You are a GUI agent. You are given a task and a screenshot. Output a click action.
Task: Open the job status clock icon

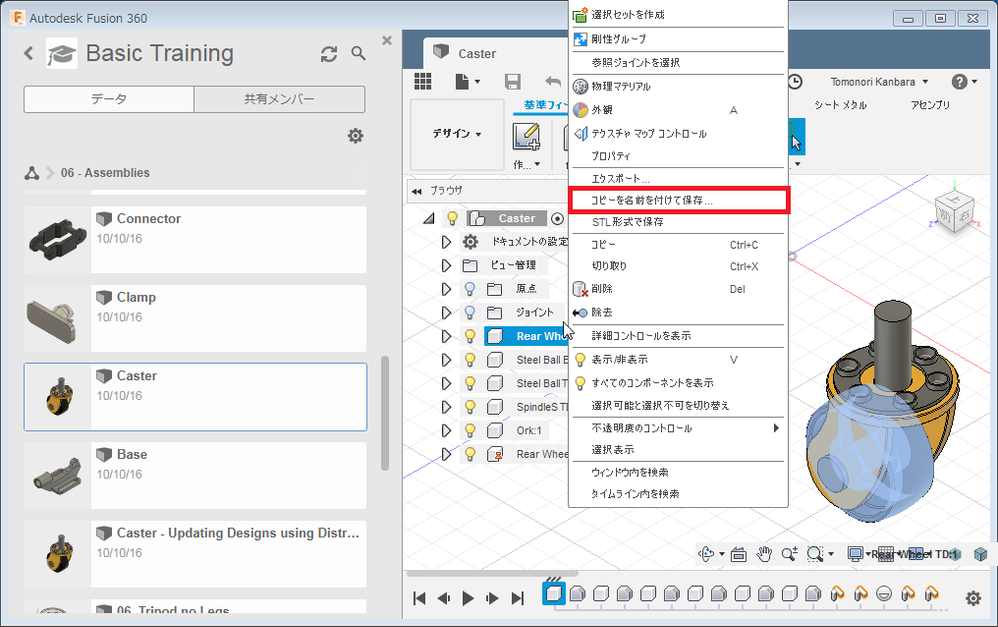point(795,81)
